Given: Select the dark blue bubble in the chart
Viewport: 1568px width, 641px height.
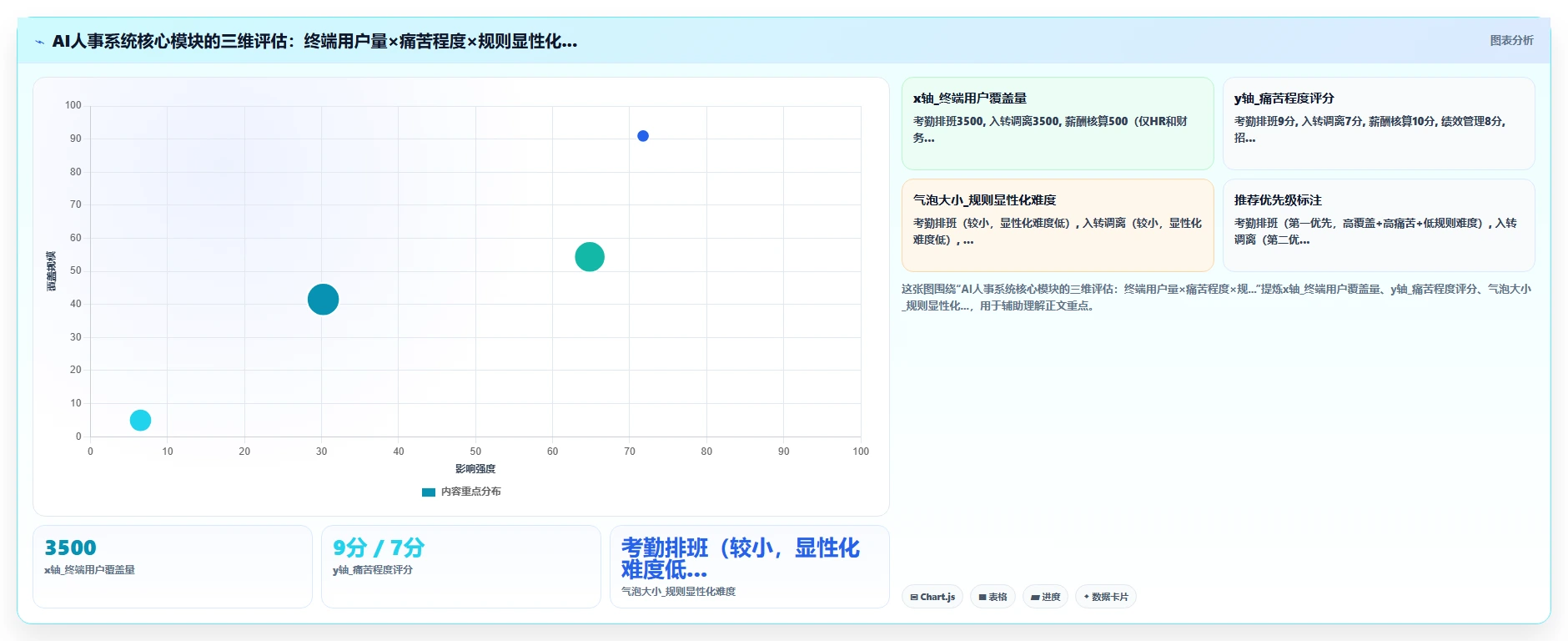Looking at the screenshot, I should click(x=643, y=136).
